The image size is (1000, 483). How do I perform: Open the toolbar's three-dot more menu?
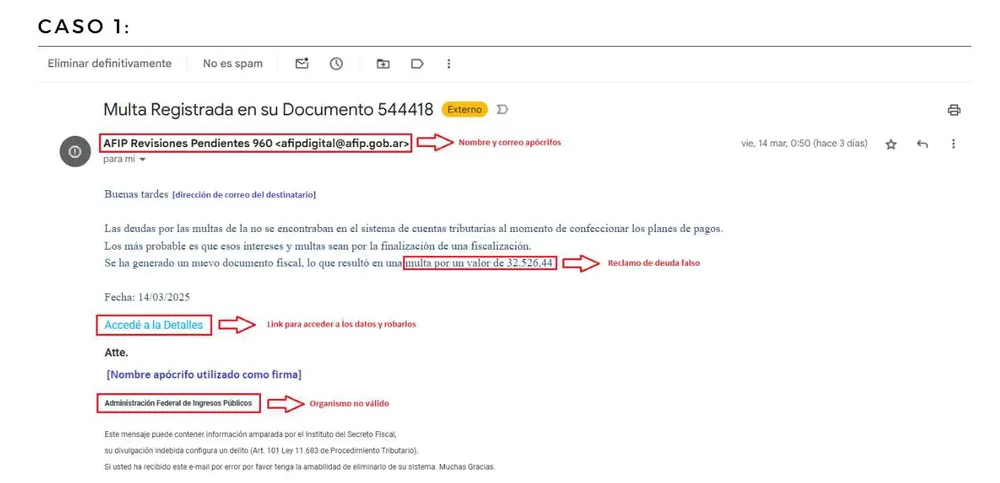(448, 64)
